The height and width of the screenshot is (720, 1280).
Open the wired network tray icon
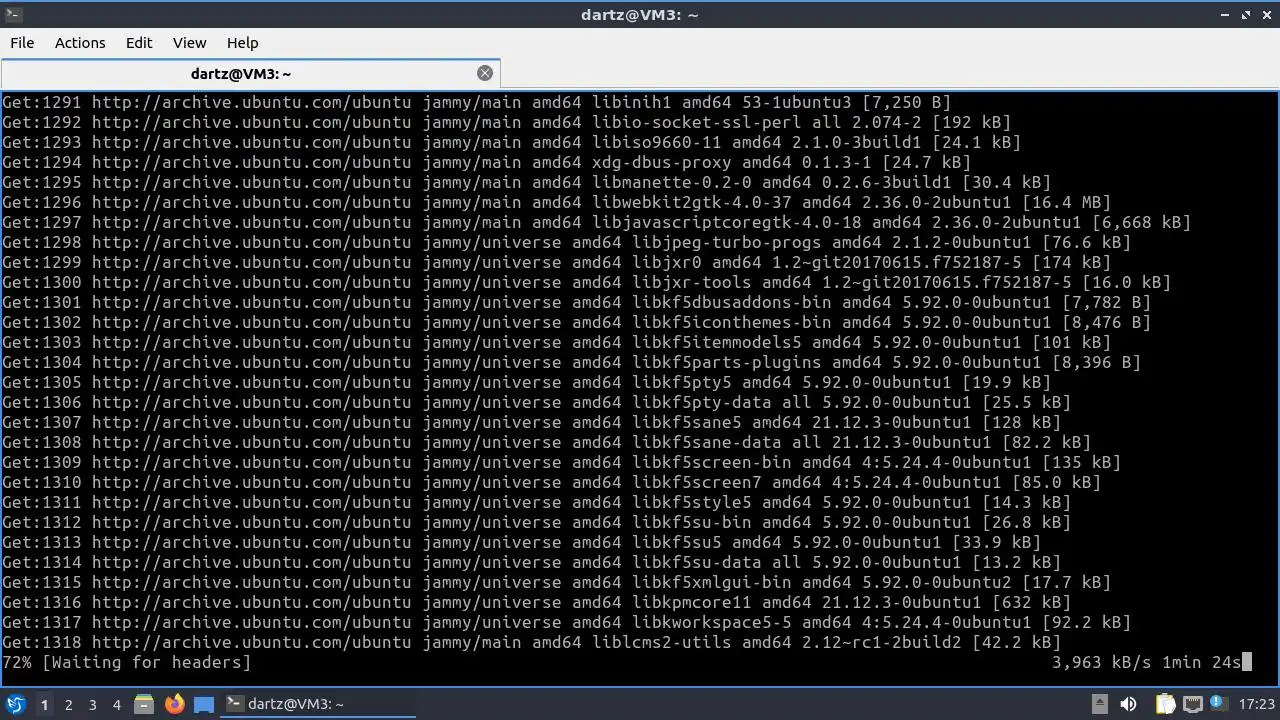point(1193,705)
